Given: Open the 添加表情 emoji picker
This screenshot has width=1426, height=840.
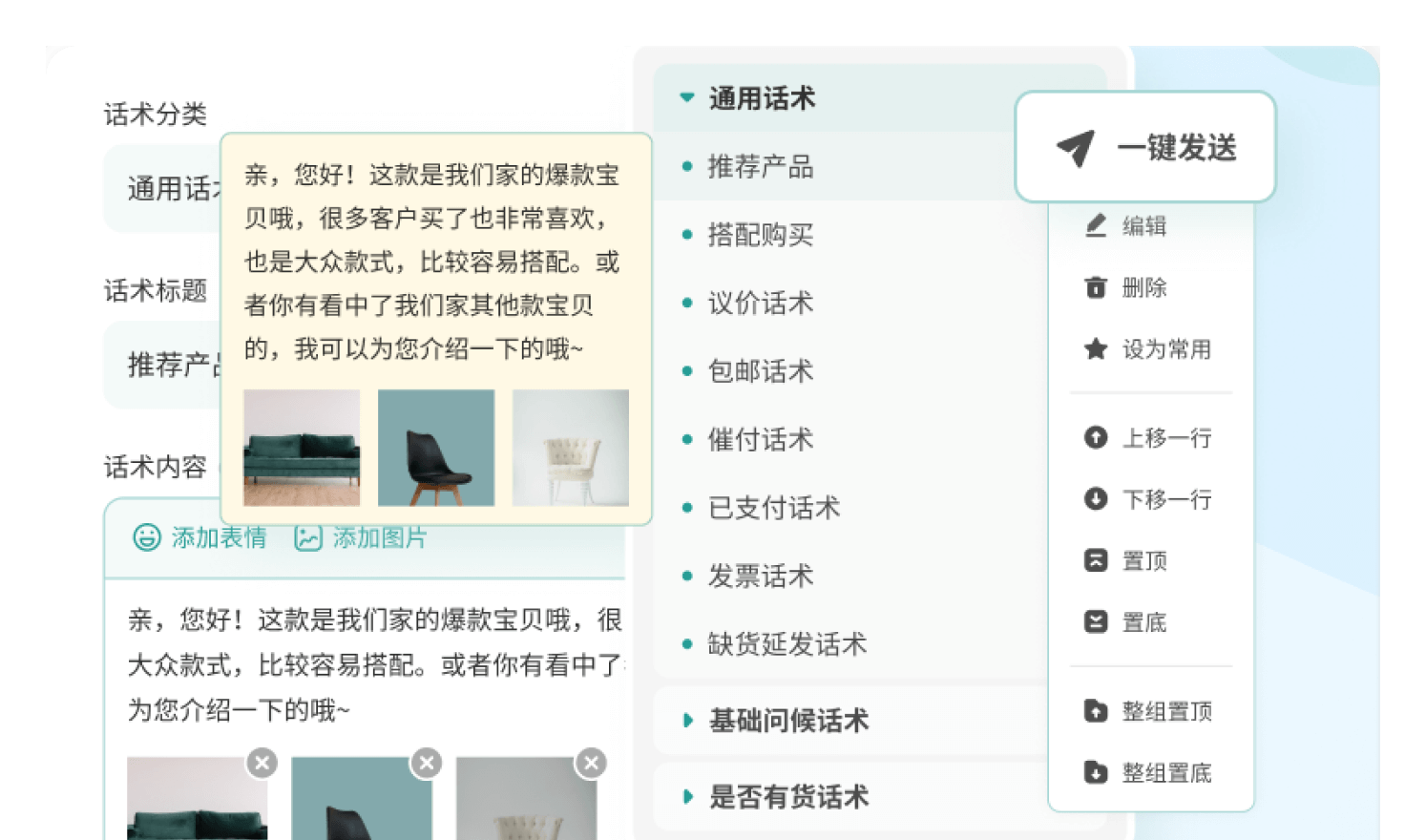Looking at the screenshot, I should coord(145,538).
